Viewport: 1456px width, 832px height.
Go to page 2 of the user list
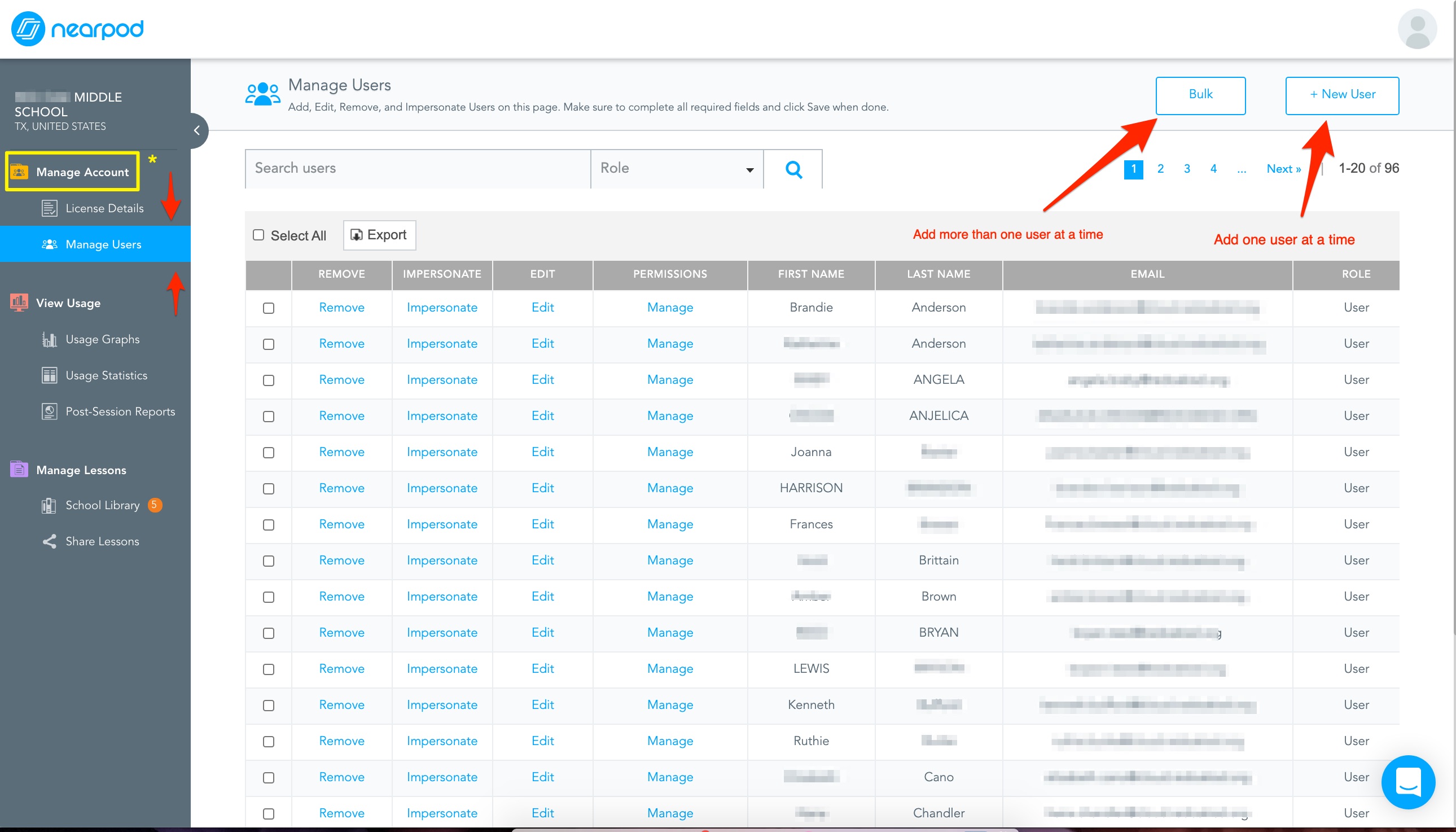(x=1160, y=168)
